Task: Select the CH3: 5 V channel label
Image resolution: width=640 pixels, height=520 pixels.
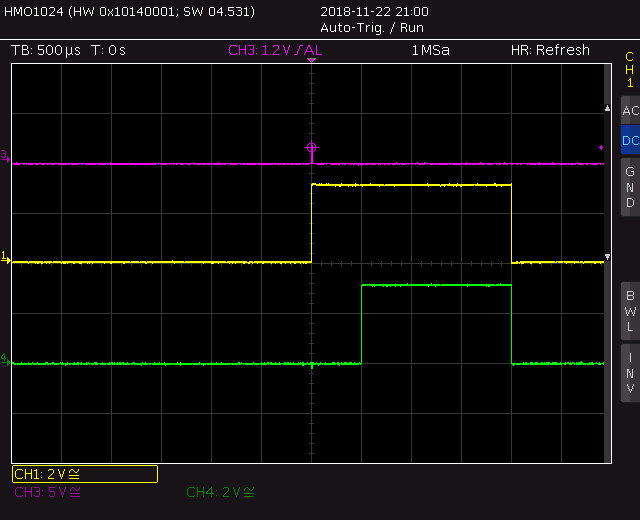Action: click(x=47, y=492)
